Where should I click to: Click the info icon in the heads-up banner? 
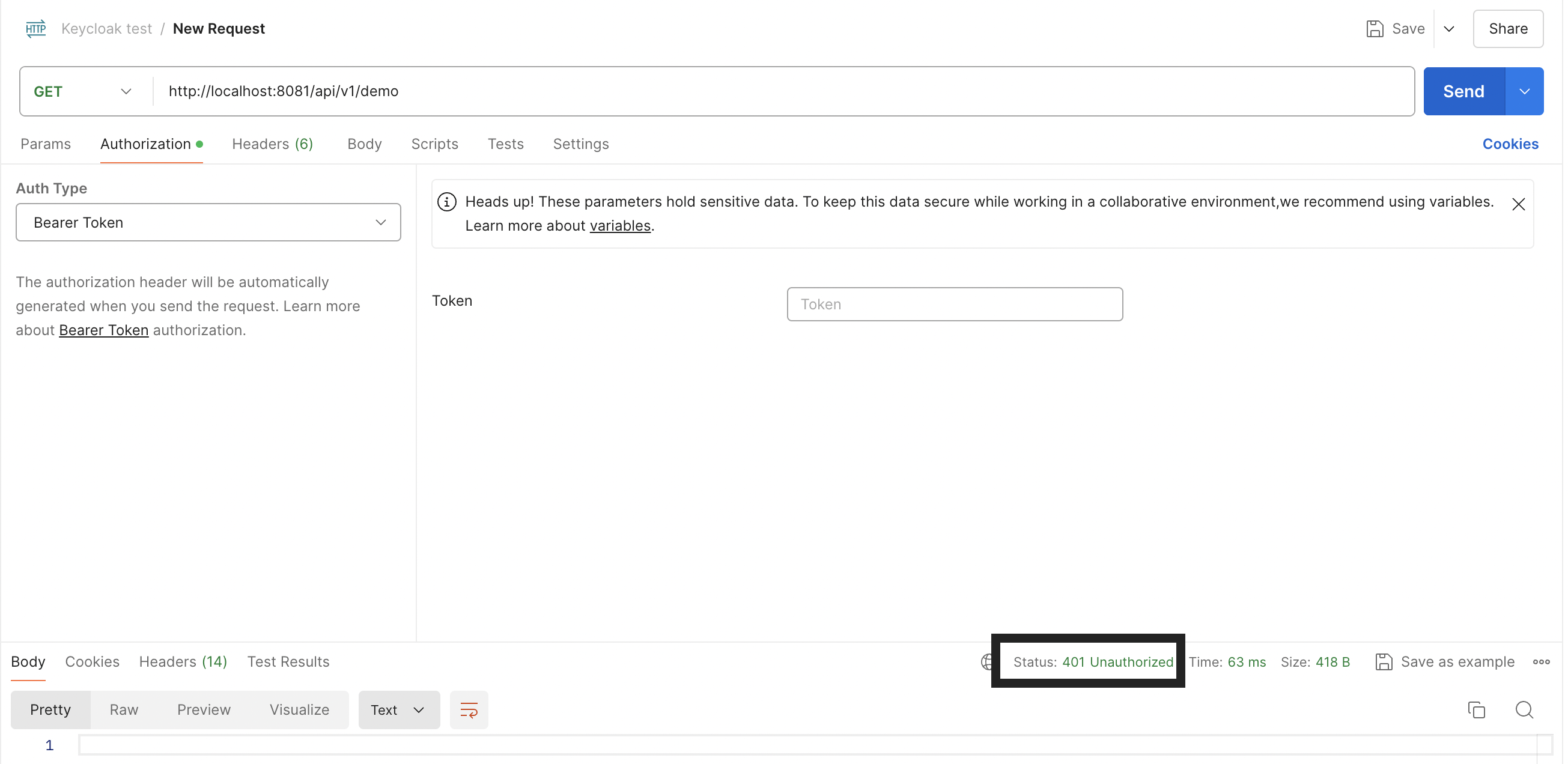447,202
